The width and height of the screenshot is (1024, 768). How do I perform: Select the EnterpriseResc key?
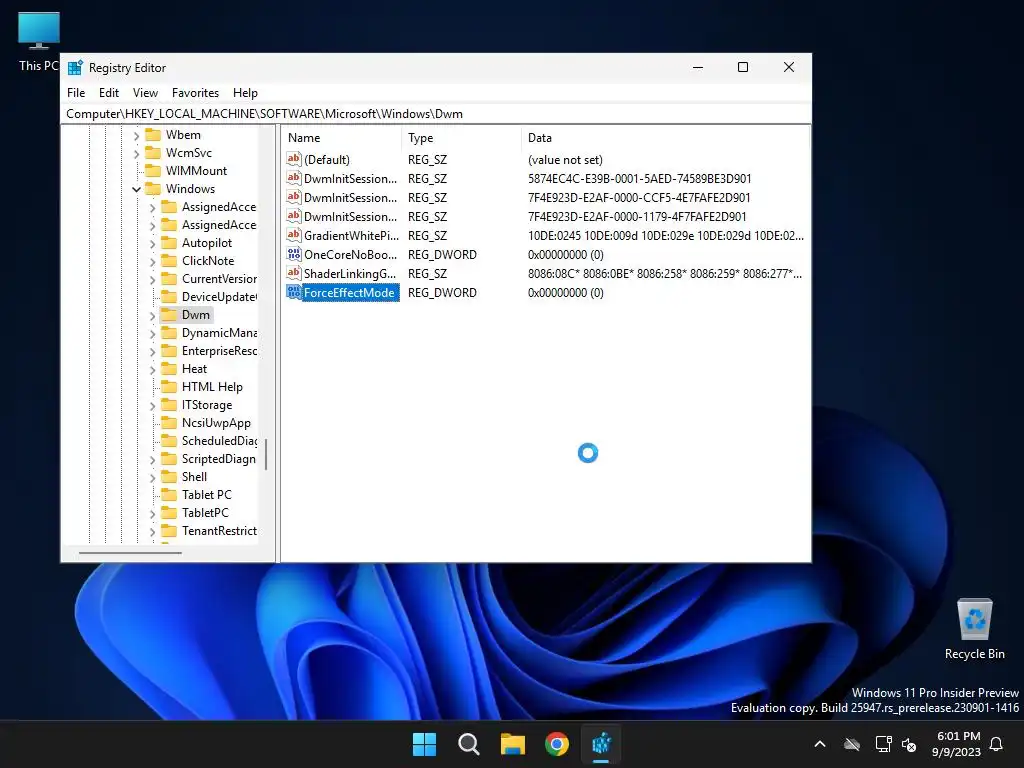point(219,351)
